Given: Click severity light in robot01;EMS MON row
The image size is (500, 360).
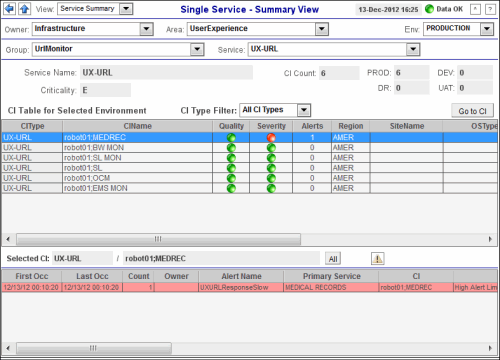Looking at the screenshot, I should (x=271, y=188).
